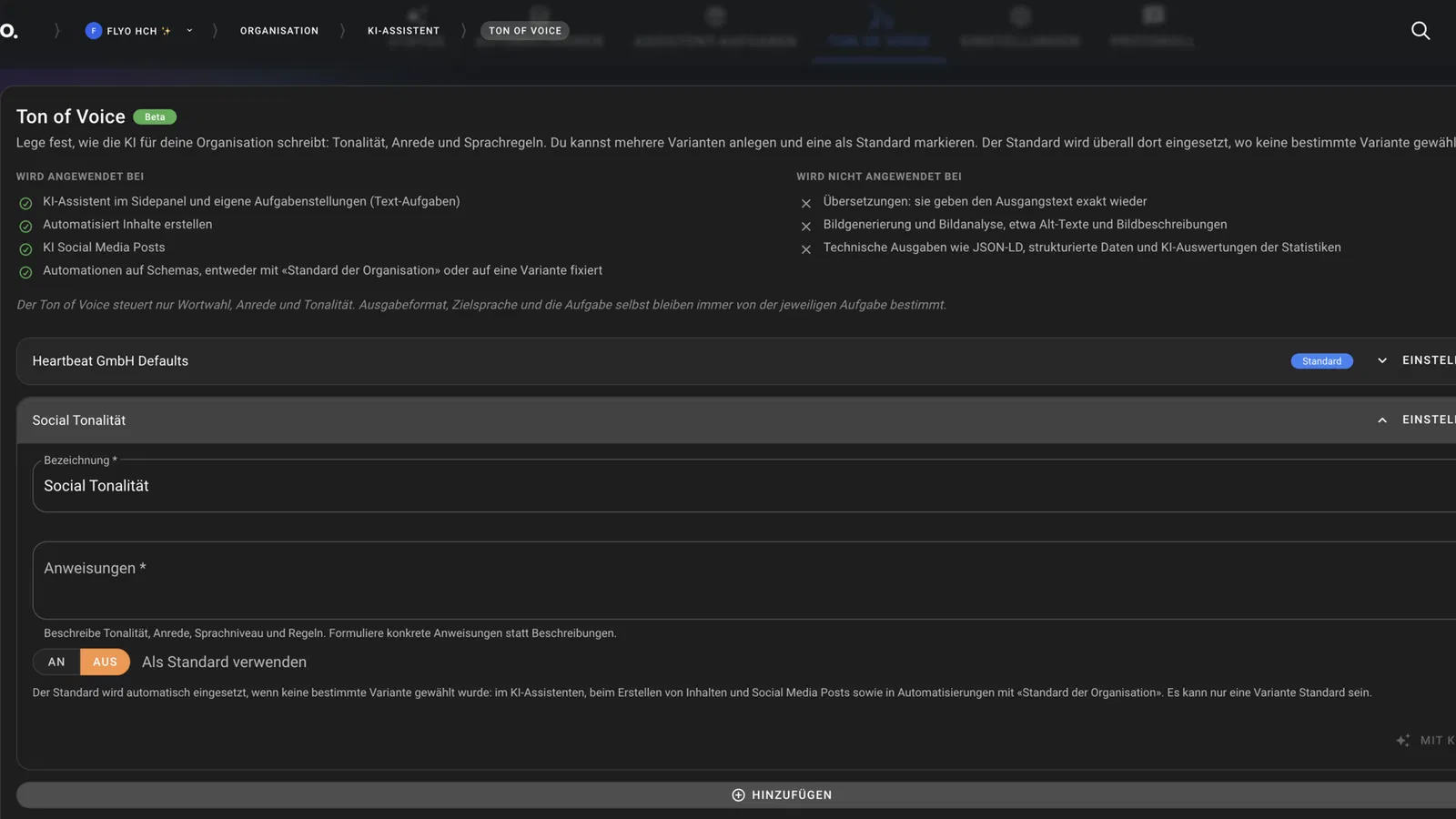Click the X icon beside Übersetzungen
1456x819 pixels.
(x=805, y=203)
